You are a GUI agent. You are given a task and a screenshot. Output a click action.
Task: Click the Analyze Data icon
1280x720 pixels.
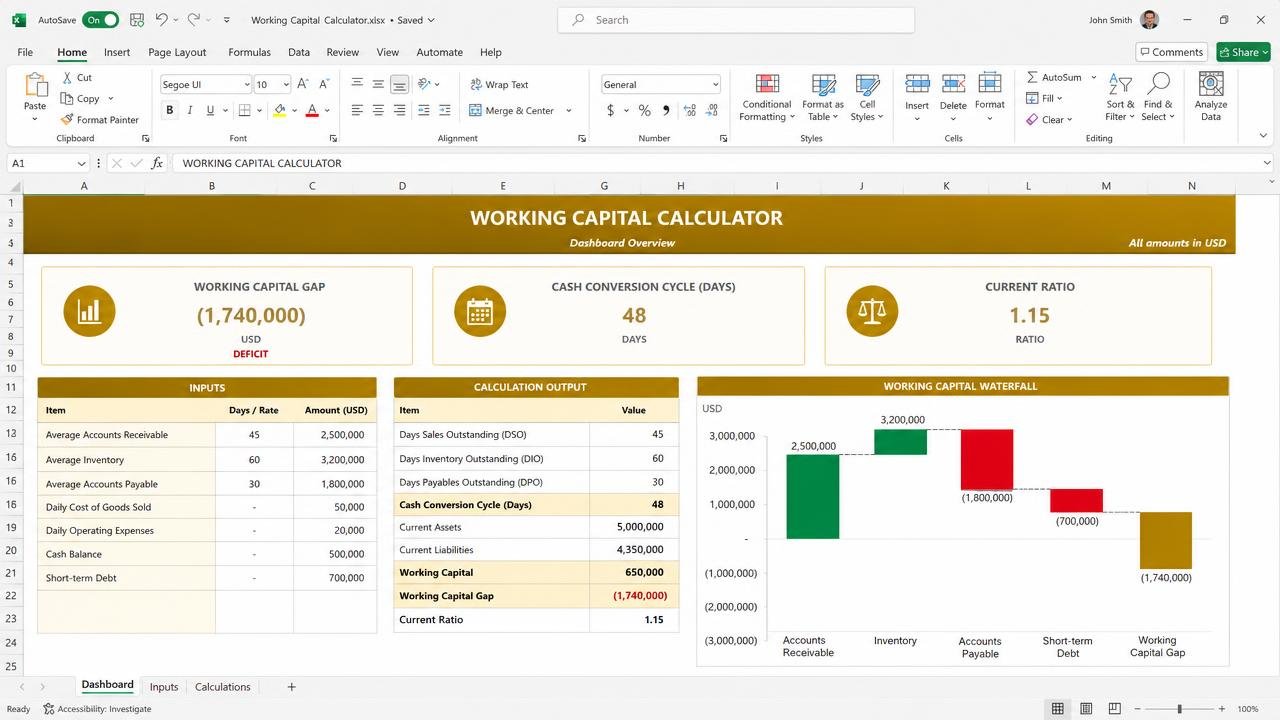coord(1211,85)
